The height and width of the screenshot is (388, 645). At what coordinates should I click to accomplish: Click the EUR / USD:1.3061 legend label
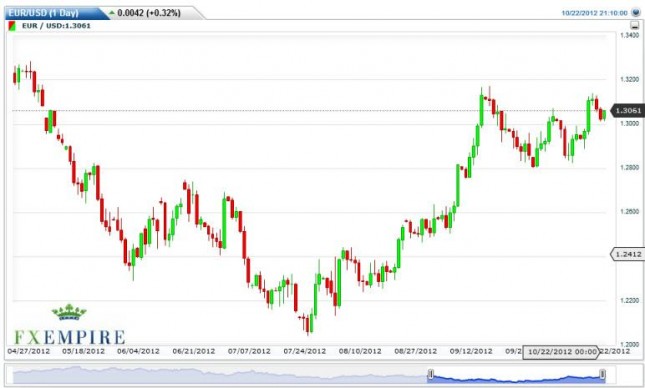coord(56,26)
